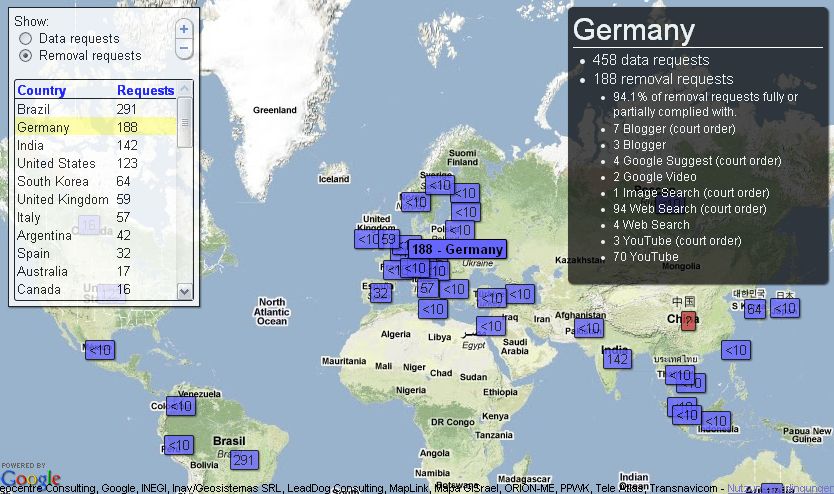
Task: Select the Spain row in the list
Action: 96,253
